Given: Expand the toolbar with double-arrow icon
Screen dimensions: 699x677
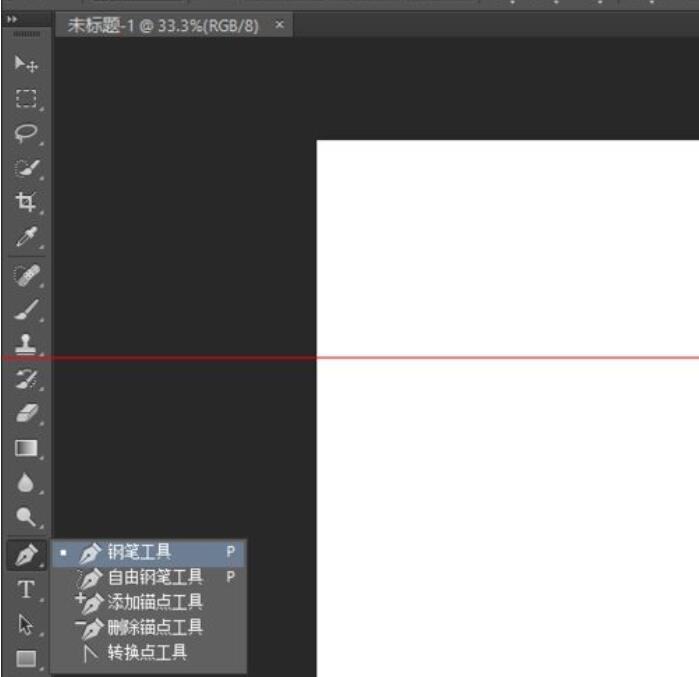Looking at the screenshot, I should [x=12, y=19].
